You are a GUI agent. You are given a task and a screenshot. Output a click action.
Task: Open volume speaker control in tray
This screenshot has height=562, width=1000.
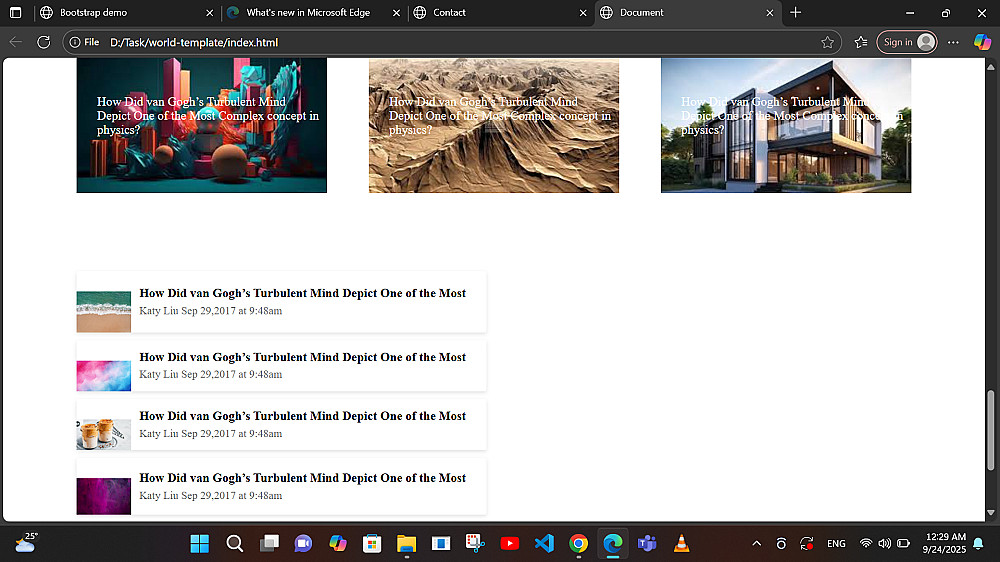[884, 544]
